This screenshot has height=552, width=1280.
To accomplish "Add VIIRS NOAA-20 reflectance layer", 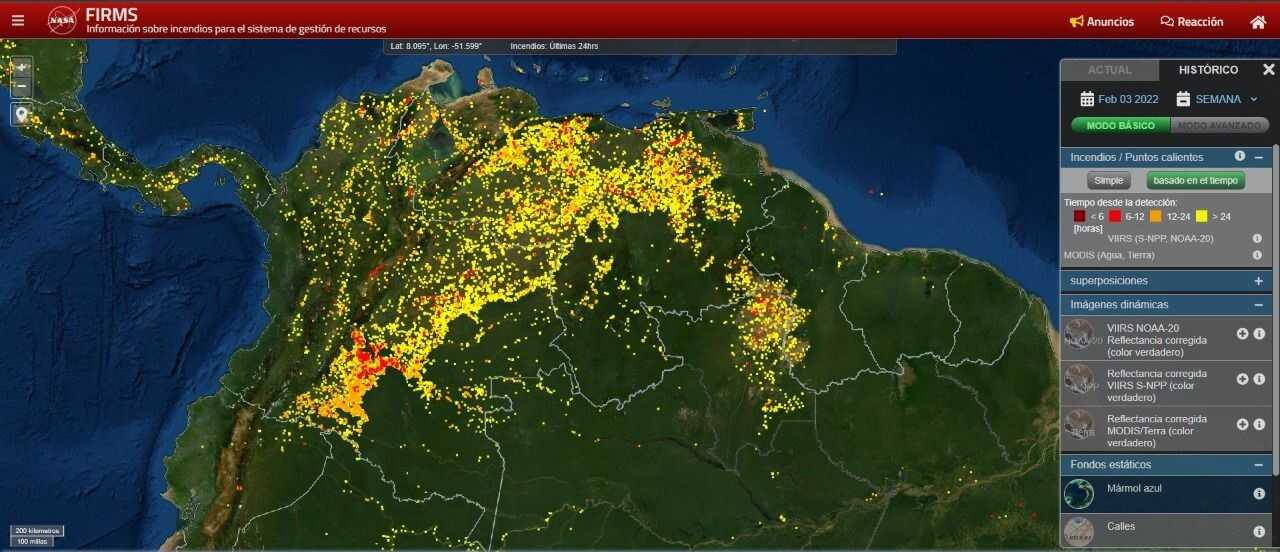I will point(1242,334).
